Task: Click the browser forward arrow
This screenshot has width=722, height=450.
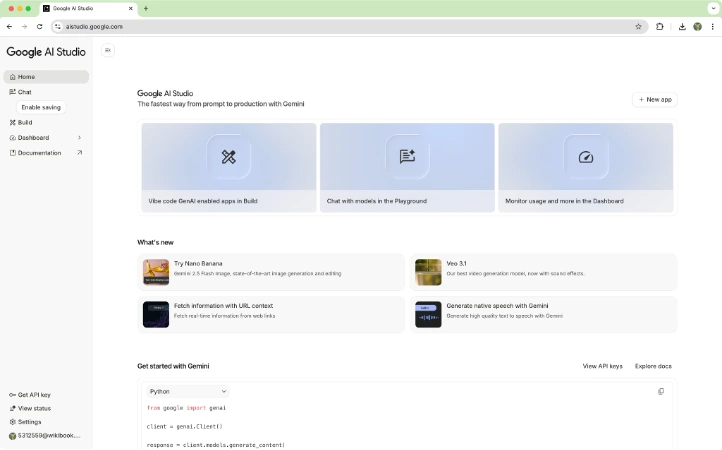Action: coord(24,27)
